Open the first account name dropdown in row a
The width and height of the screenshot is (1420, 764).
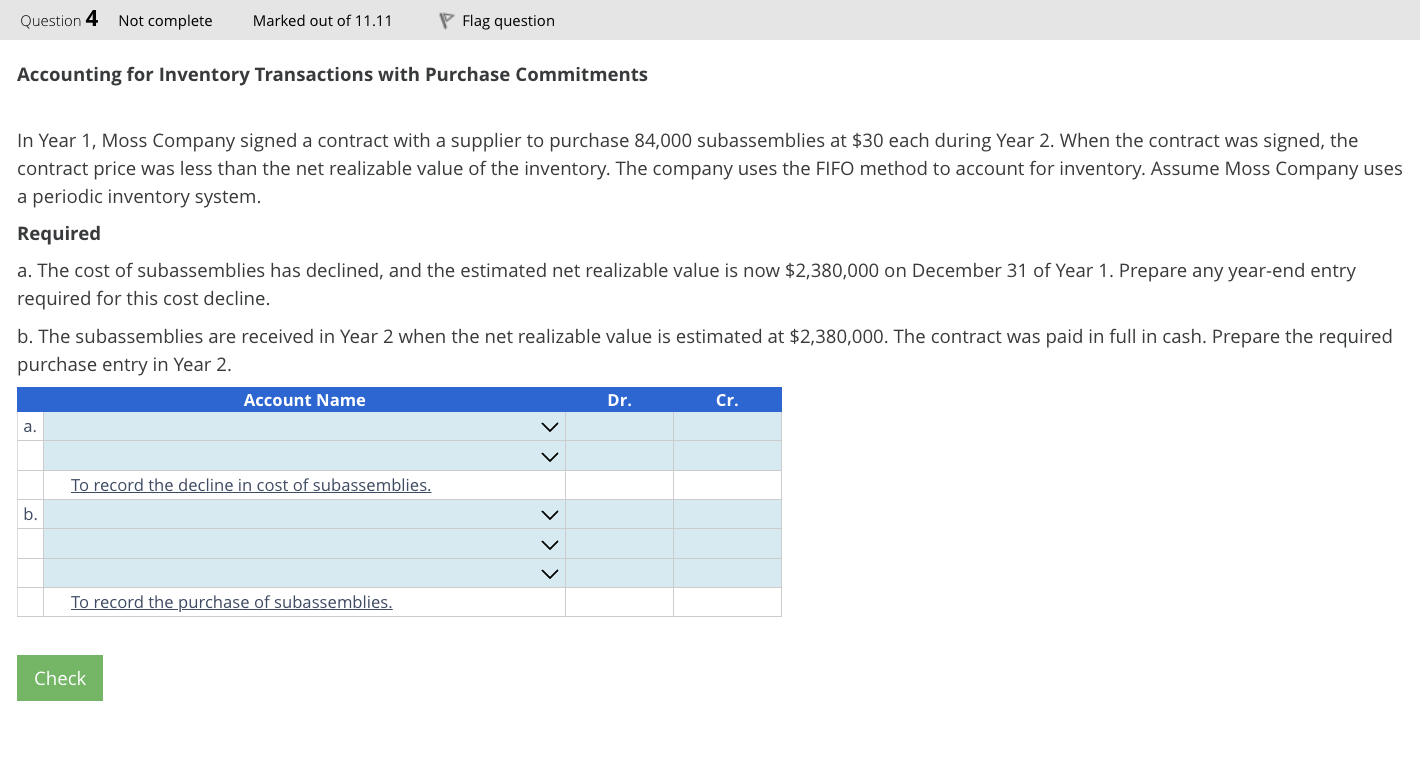(x=548, y=426)
